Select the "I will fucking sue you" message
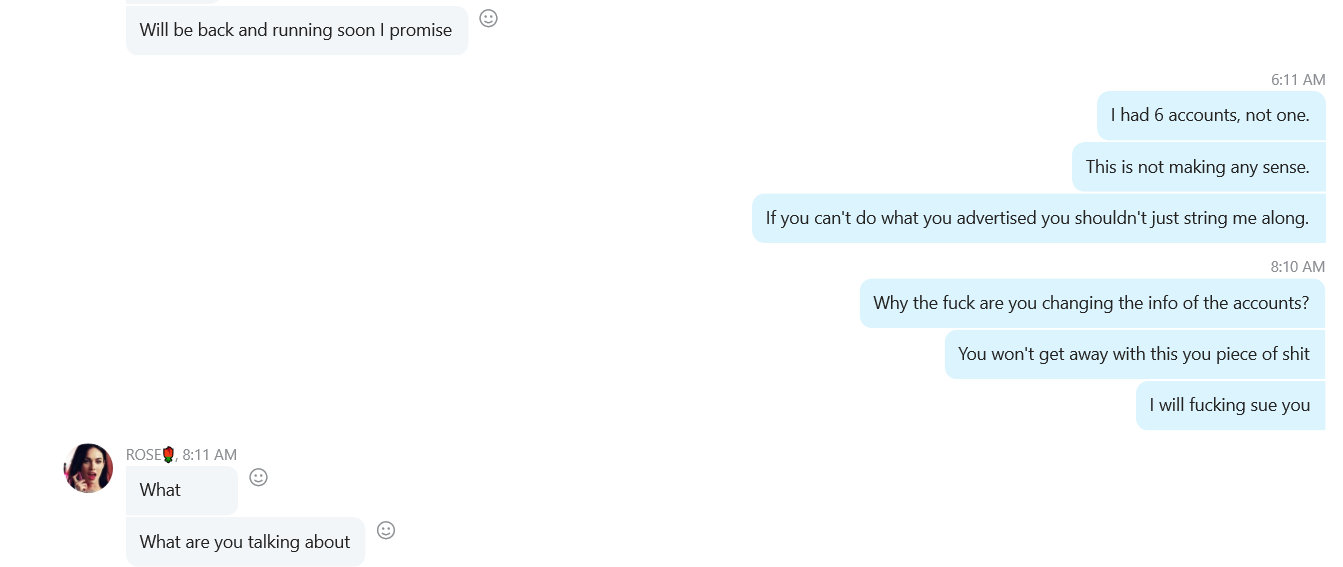This screenshot has width=1343, height=567. pyautogui.click(x=1230, y=405)
